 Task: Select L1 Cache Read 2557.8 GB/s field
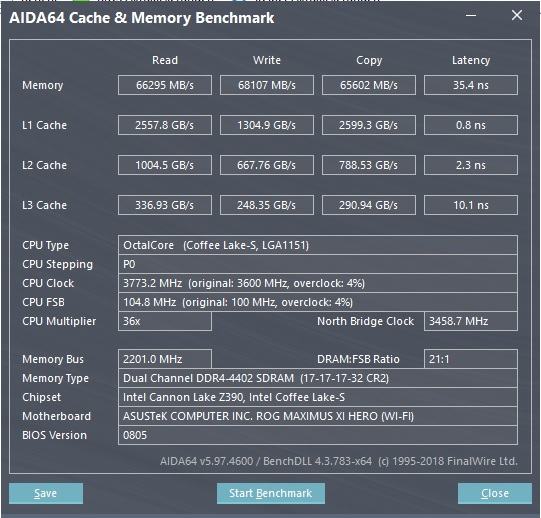pos(165,125)
